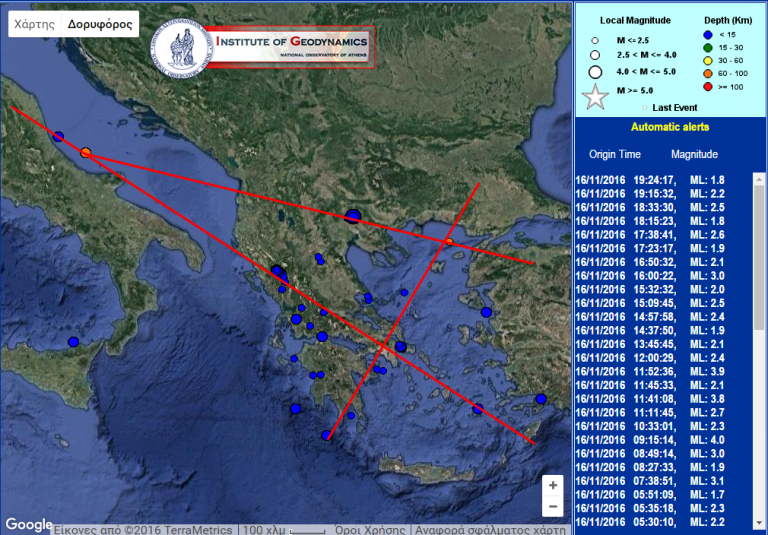Click the large blue marker in northern Greece
The width and height of the screenshot is (768, 535).
click(353, 216)
